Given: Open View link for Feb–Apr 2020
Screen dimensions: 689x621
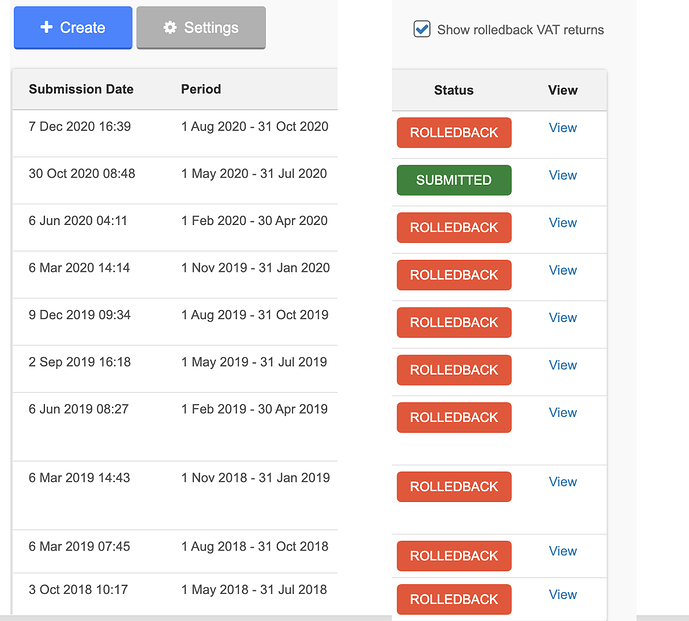Looking at the screenshot, I should click(x=562, y=223).
